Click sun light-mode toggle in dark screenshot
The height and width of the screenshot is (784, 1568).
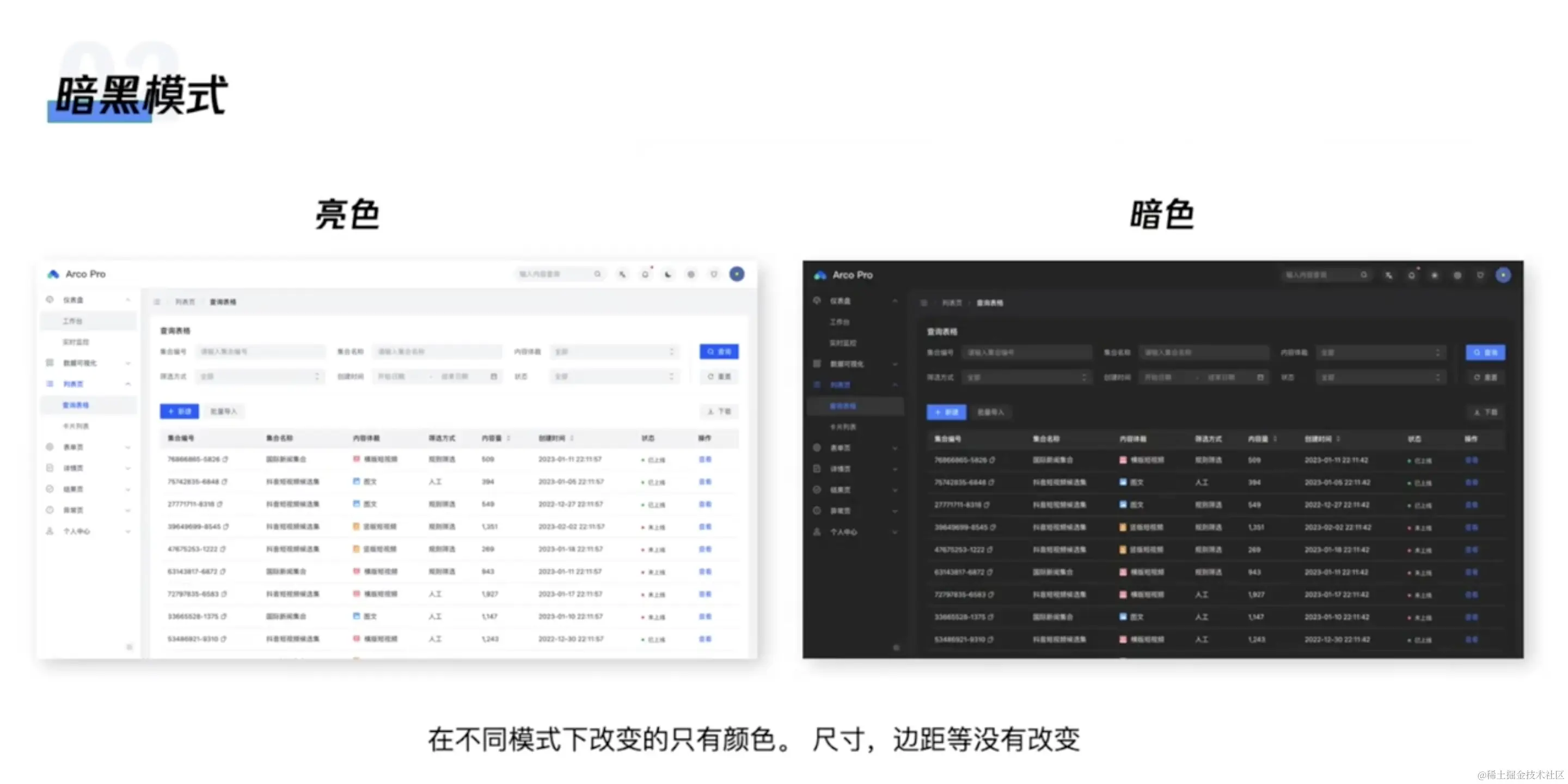1435,275
